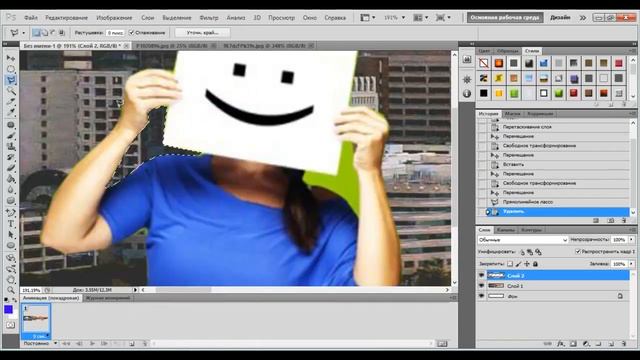Image resolution: width=640 pixels, height=360 pixels.
Task: Open the layer styles fx menu
Action: 561,344
